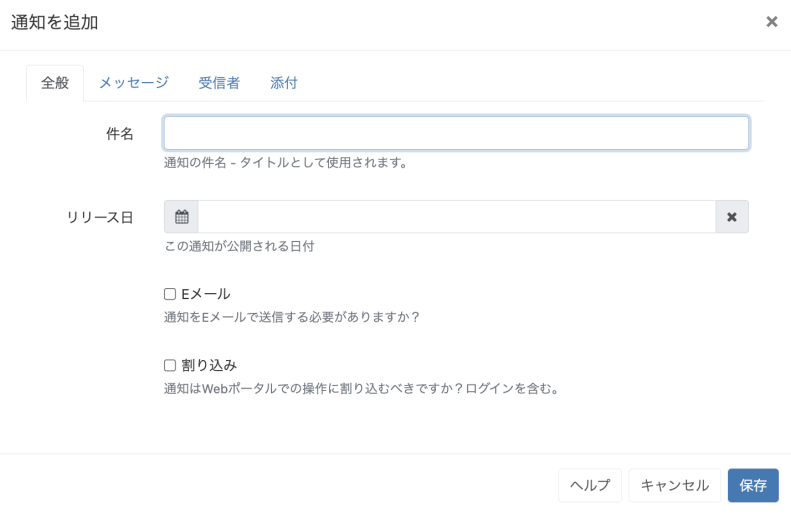Click the hint 通知の件名 - タイトルとして使用されます。
The width and height of the screenshot is (791, 514).
pyautogui.click(x=286, y=162)
